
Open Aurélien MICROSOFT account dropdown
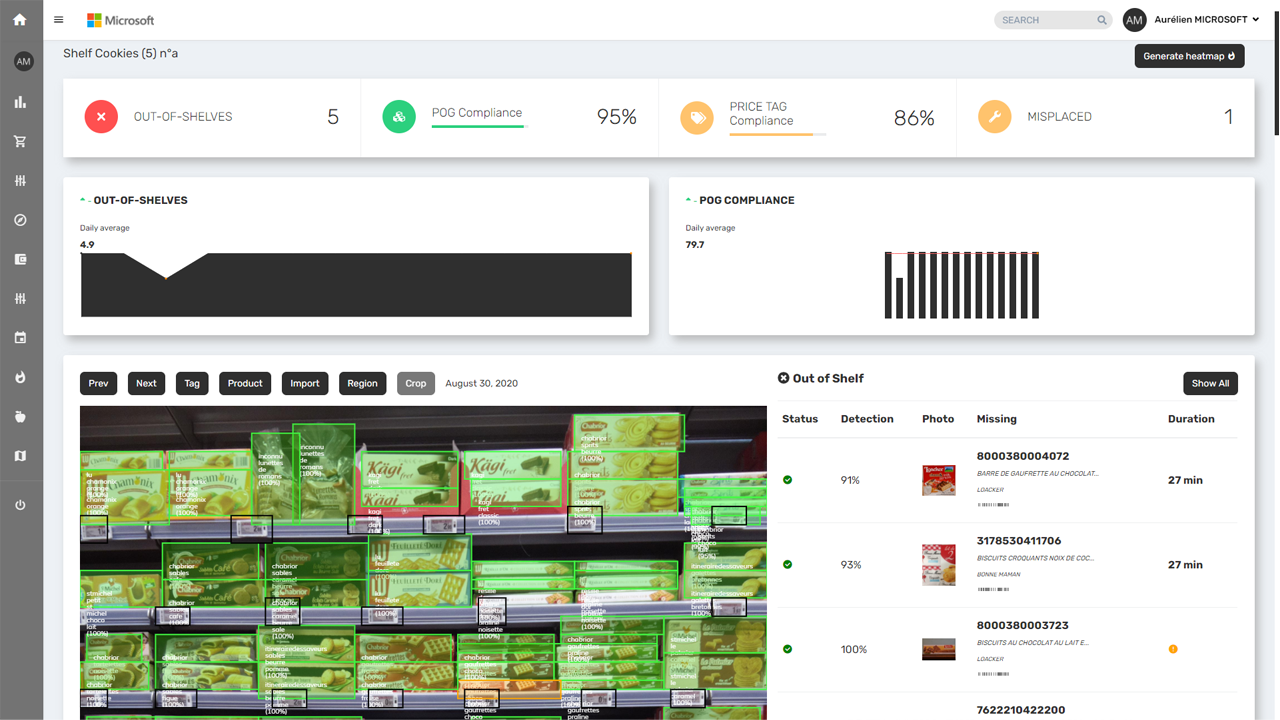click(1207, 20)
